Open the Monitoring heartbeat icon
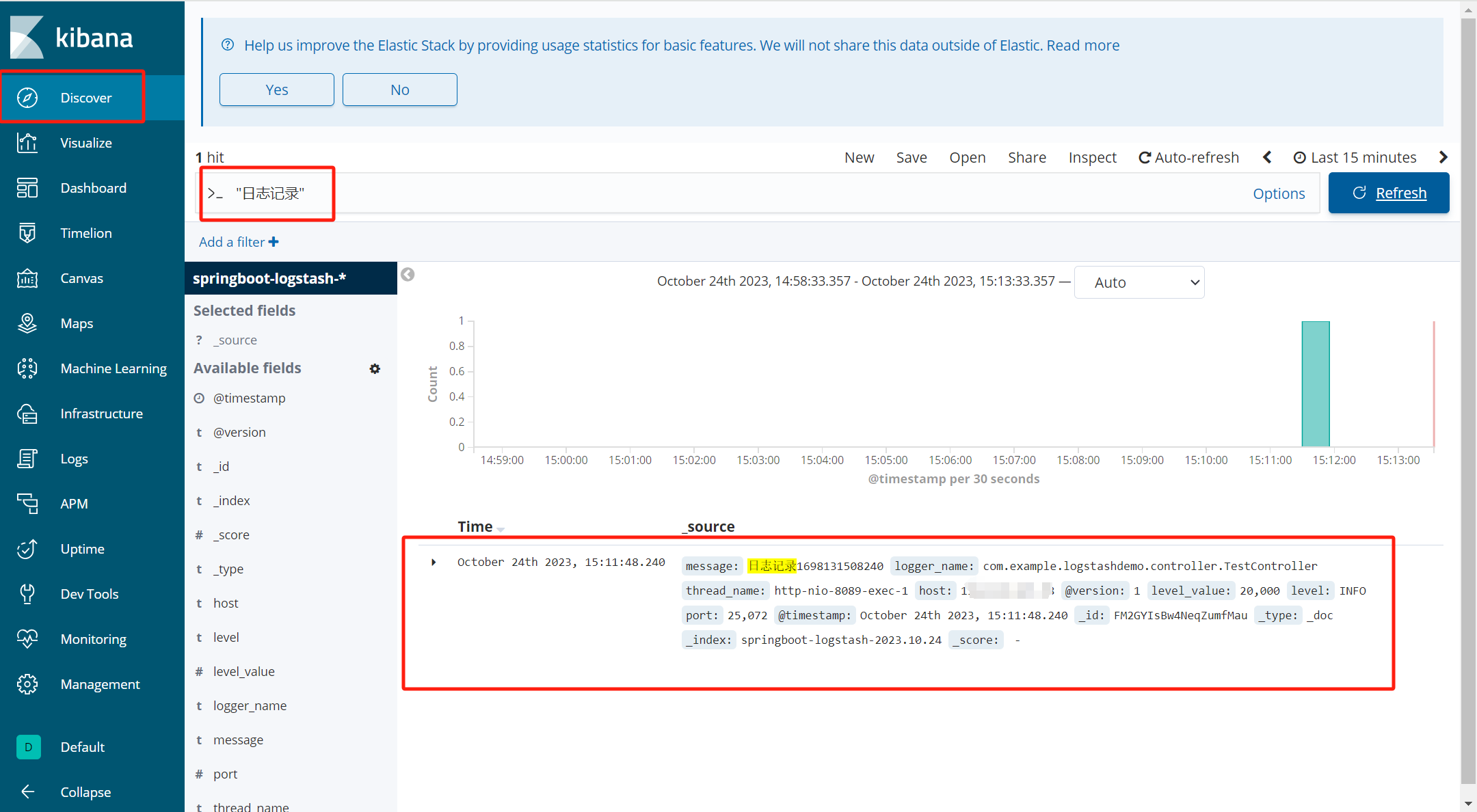 (27, 639)
